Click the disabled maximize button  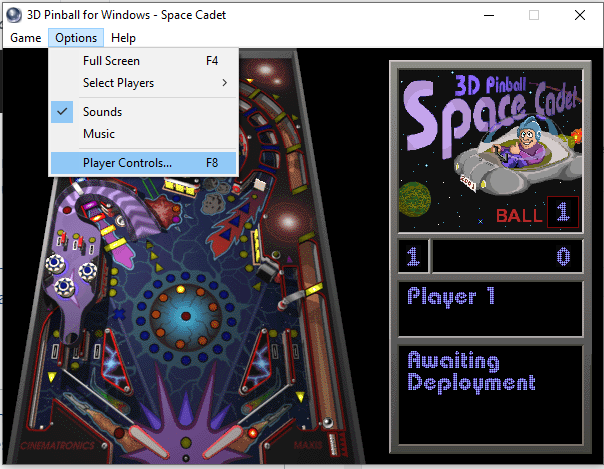534,15
